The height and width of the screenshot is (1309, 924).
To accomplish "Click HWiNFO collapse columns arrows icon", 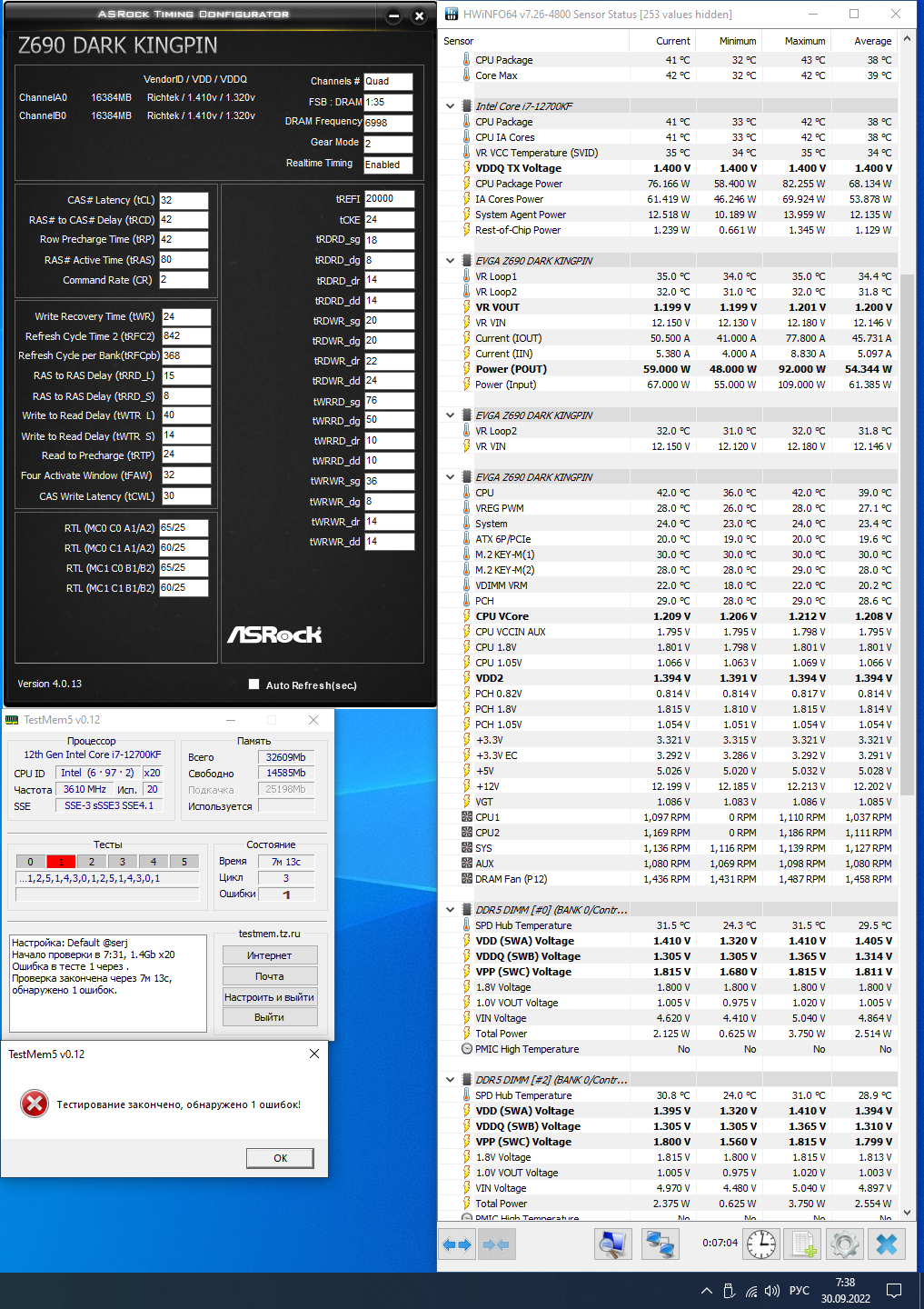I will [496, 1244].
